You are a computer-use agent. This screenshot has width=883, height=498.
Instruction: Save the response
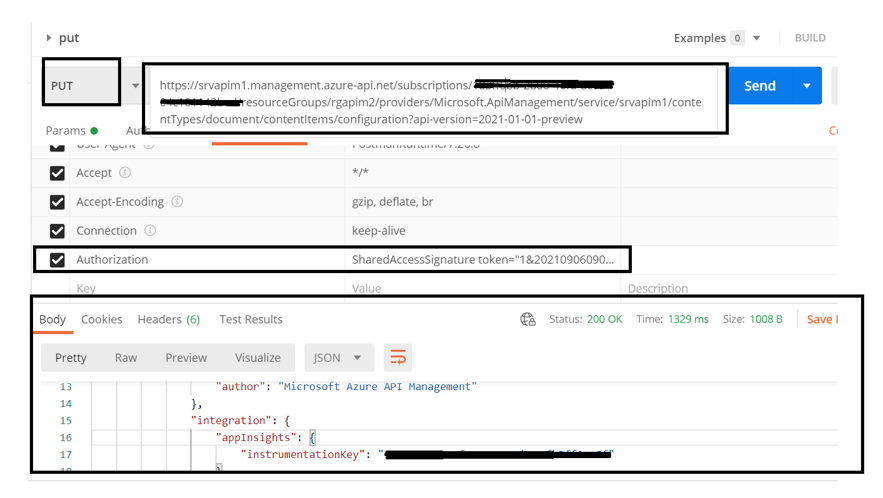(x=822, y=319)
